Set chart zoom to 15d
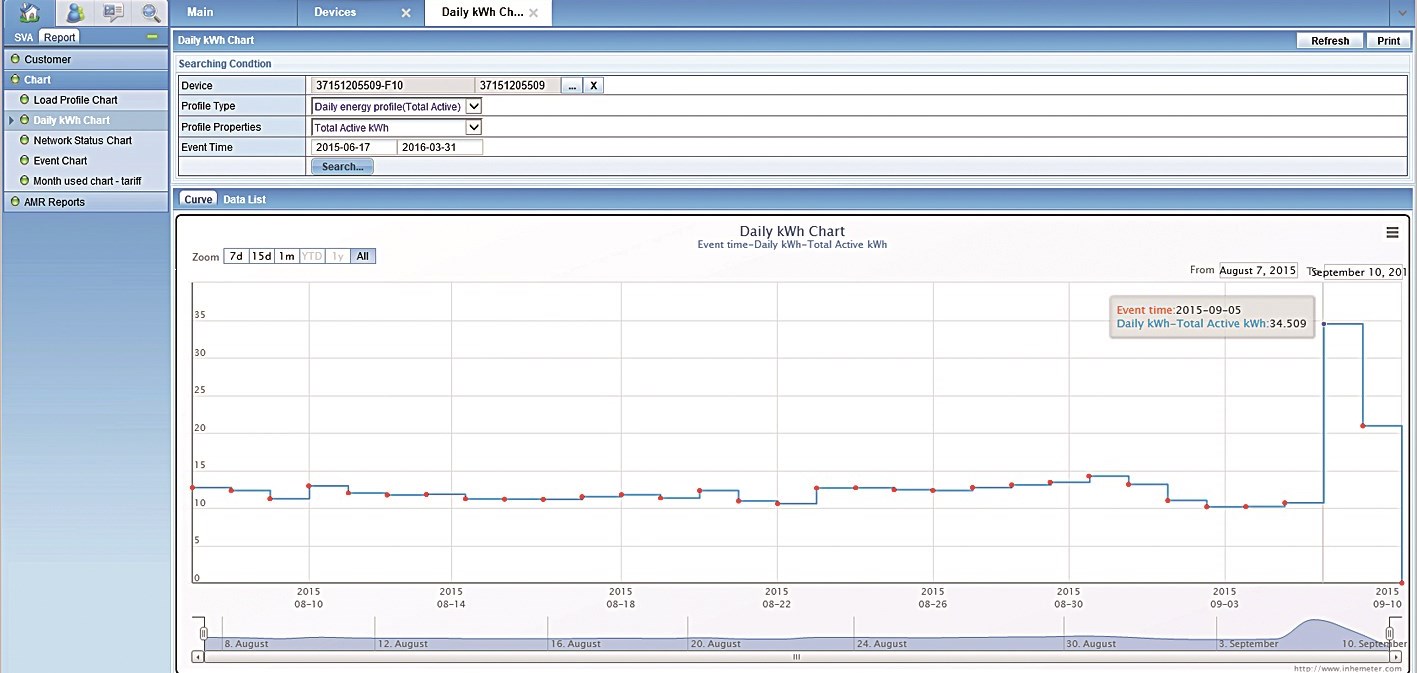 click(x=261, y=256)
